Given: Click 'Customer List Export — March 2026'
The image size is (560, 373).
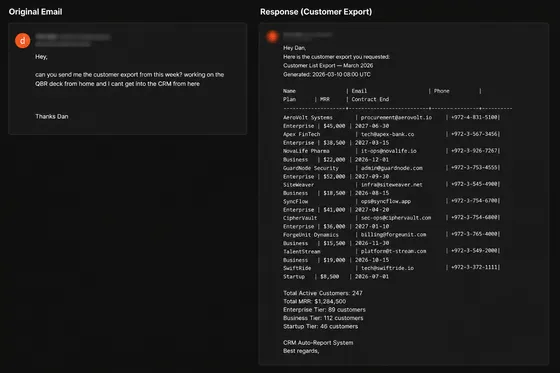Looking at the screenshot, I should (x=328, y=66).
